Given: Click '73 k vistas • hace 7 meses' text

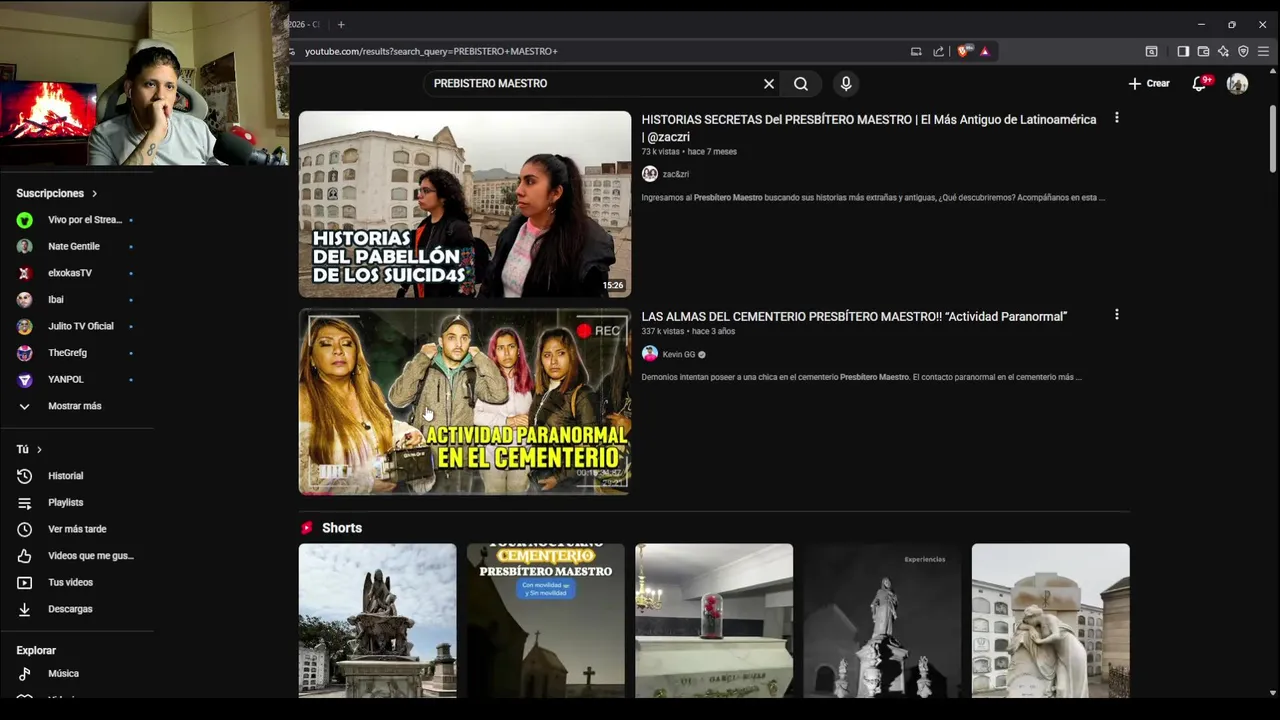Looking at the screenshot, I should (689, 152).
